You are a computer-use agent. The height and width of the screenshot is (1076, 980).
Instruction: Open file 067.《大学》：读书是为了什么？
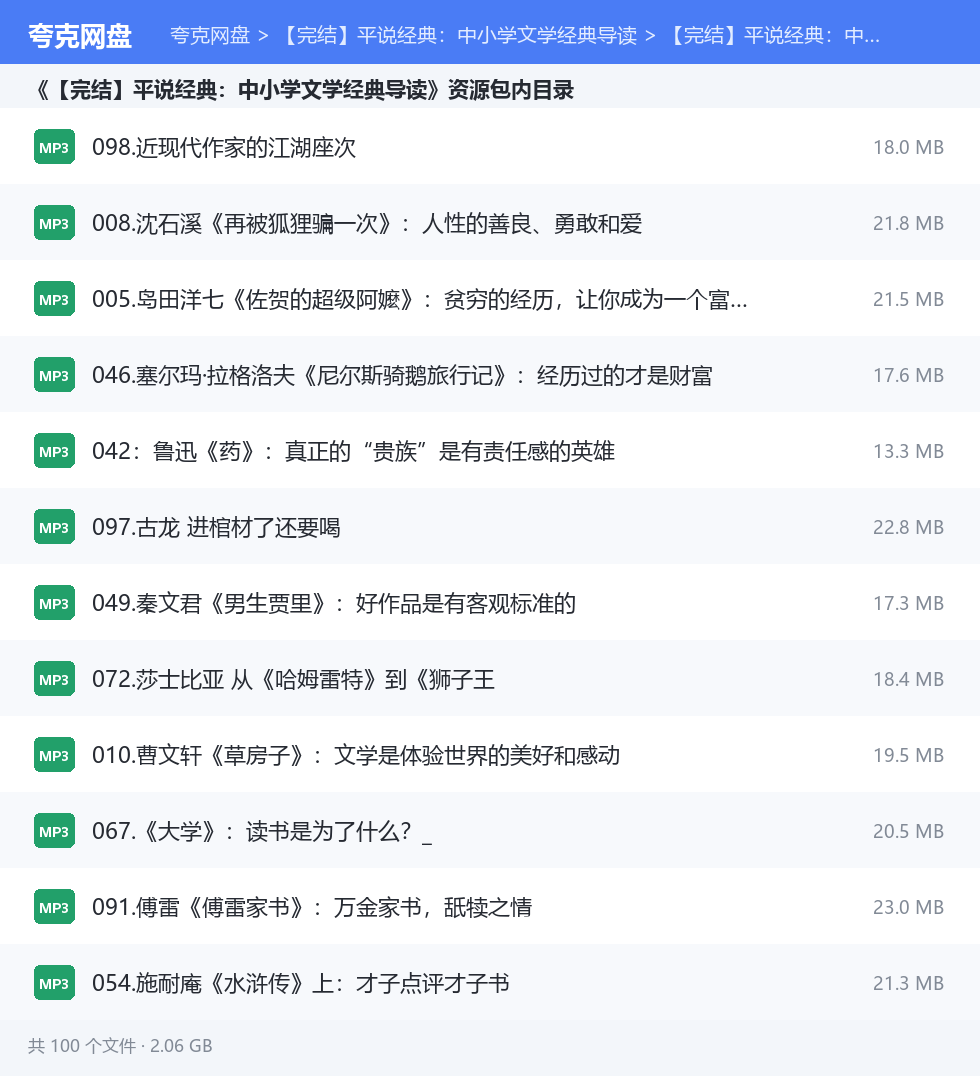(262, 831)
